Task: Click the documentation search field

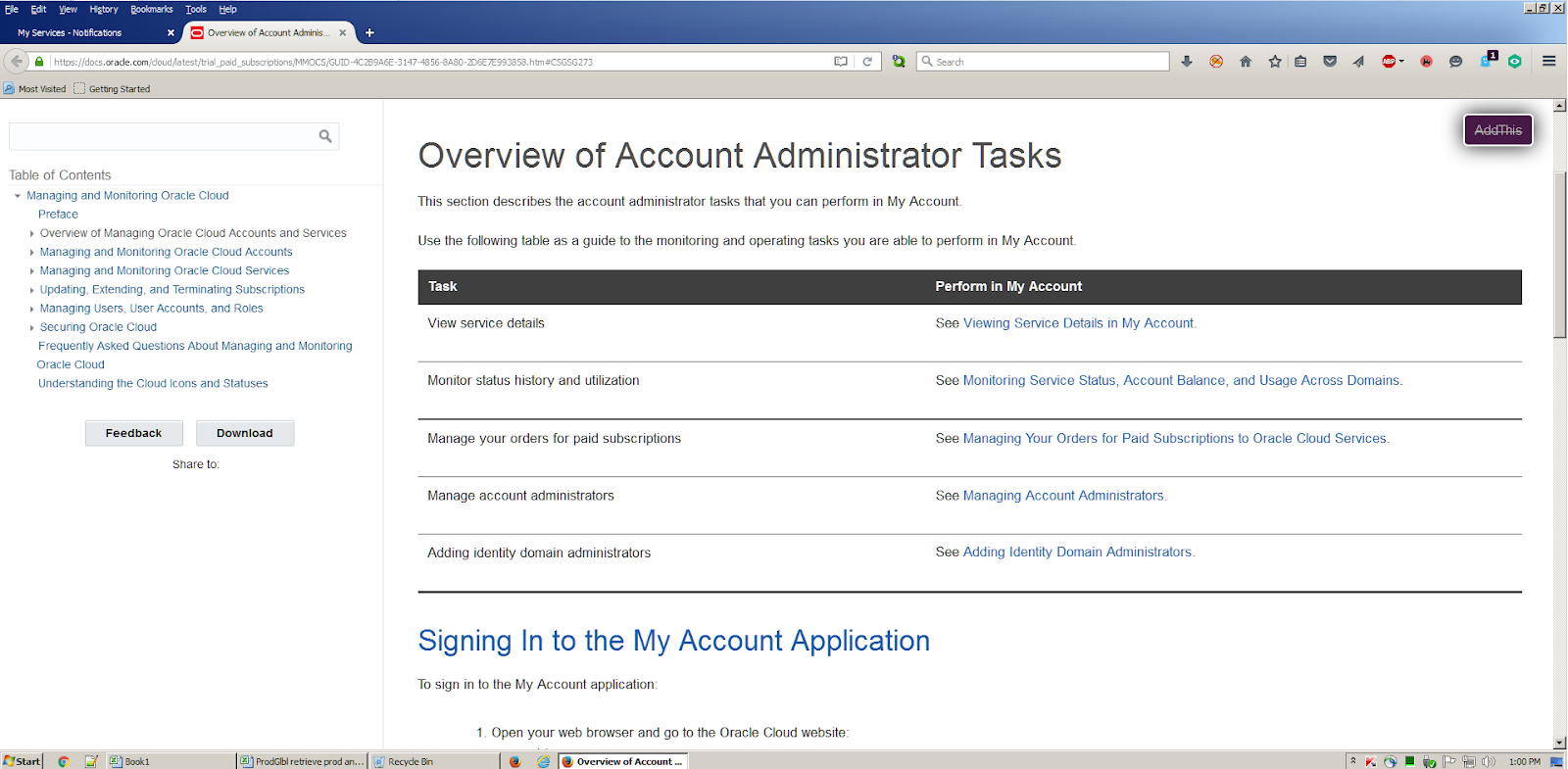Action: [x=174, y=136]
